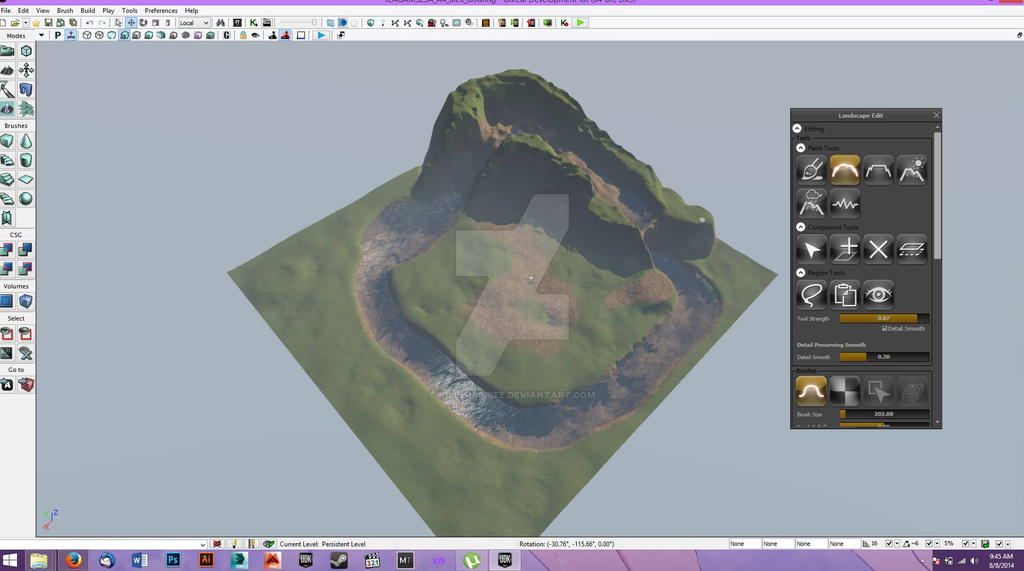Select the Sculpt paint tool
This screenshot has width=1024, height=571.
(x=811, y=170)
